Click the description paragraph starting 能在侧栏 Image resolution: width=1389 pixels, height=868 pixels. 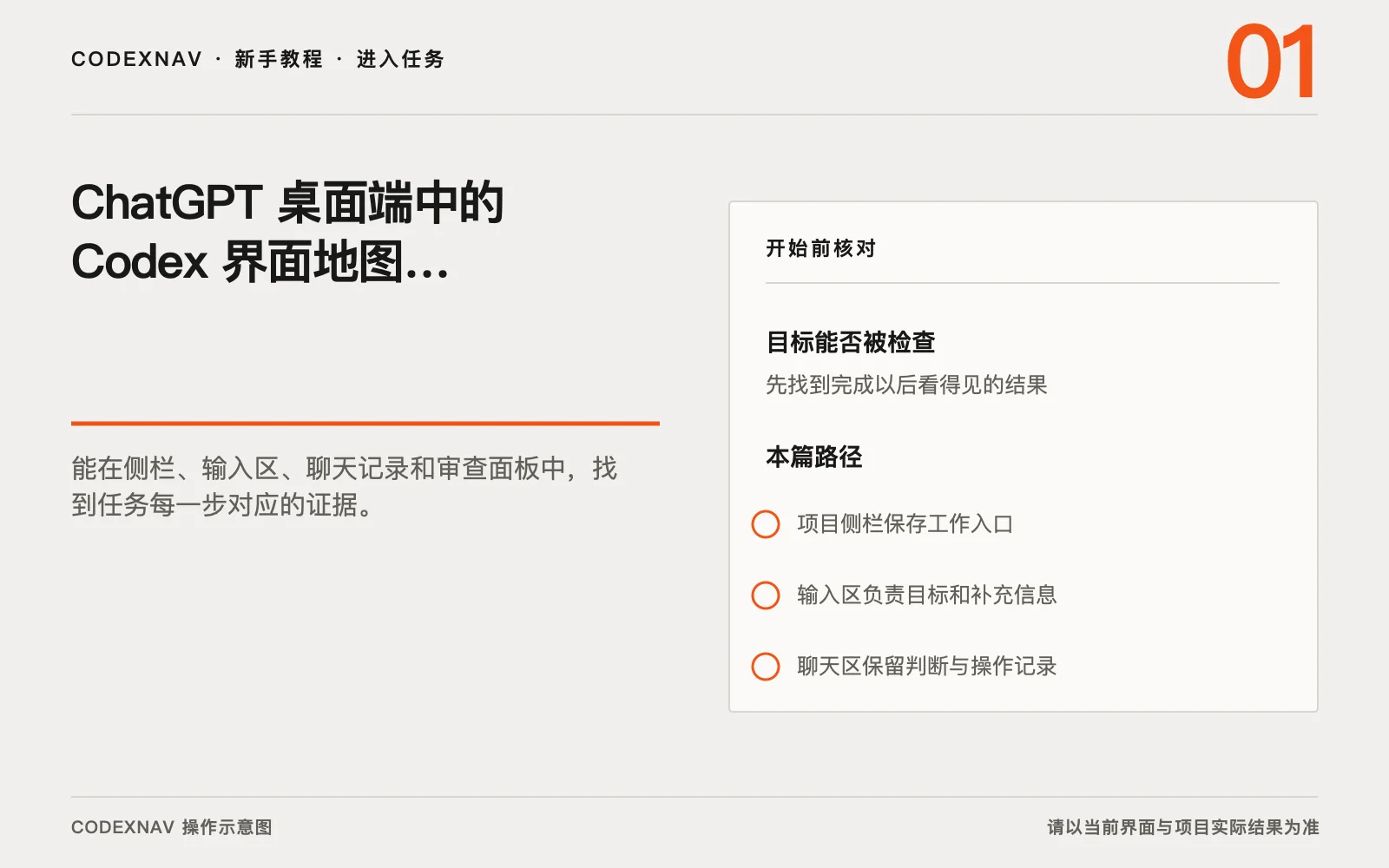[345, 486]
